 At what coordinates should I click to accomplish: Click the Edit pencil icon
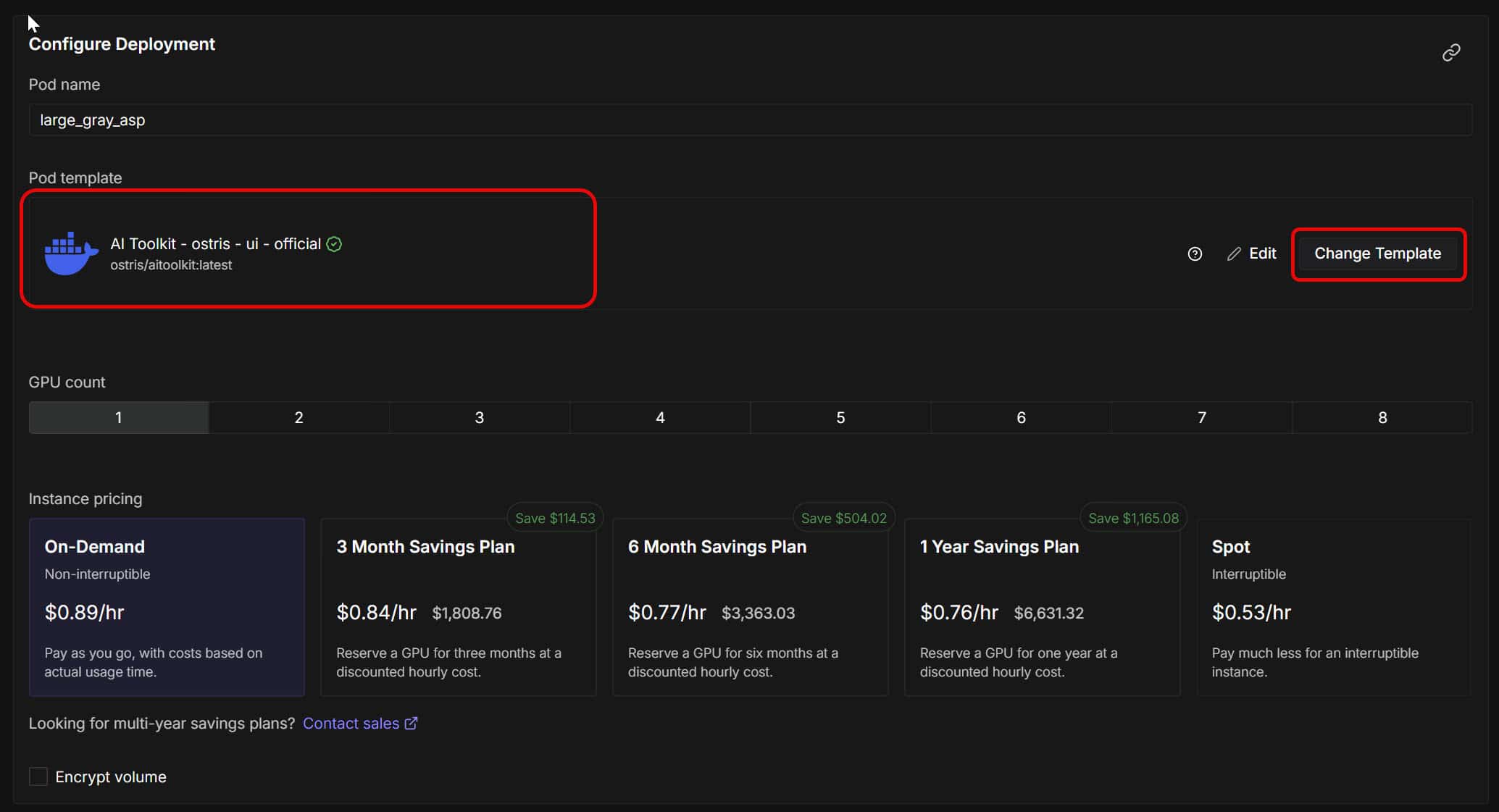click(1234, 254)
